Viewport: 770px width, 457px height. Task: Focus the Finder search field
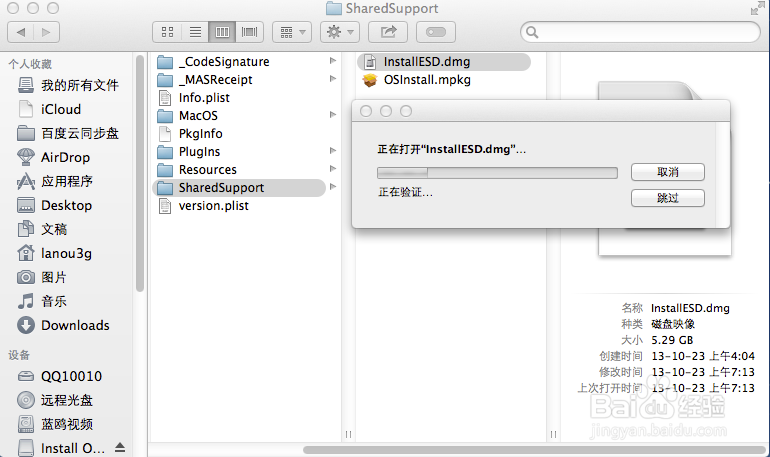(x=640, y=32)
